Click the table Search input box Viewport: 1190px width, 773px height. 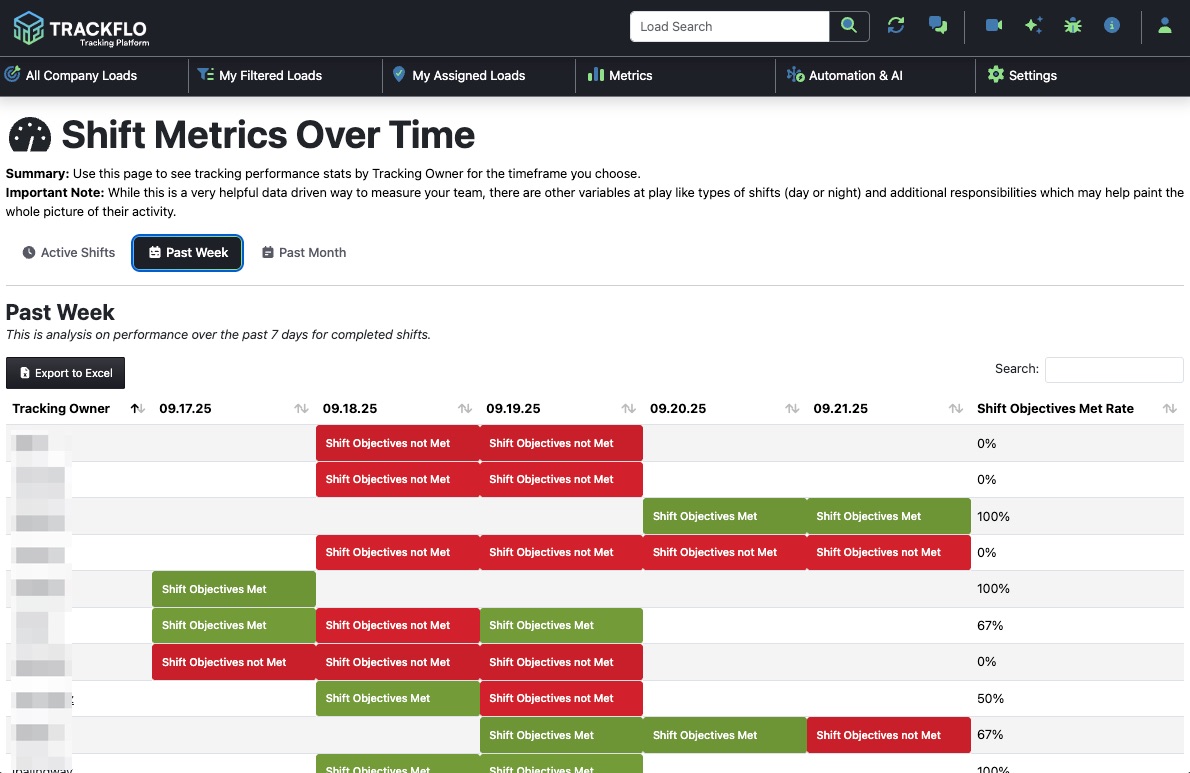1113,369
